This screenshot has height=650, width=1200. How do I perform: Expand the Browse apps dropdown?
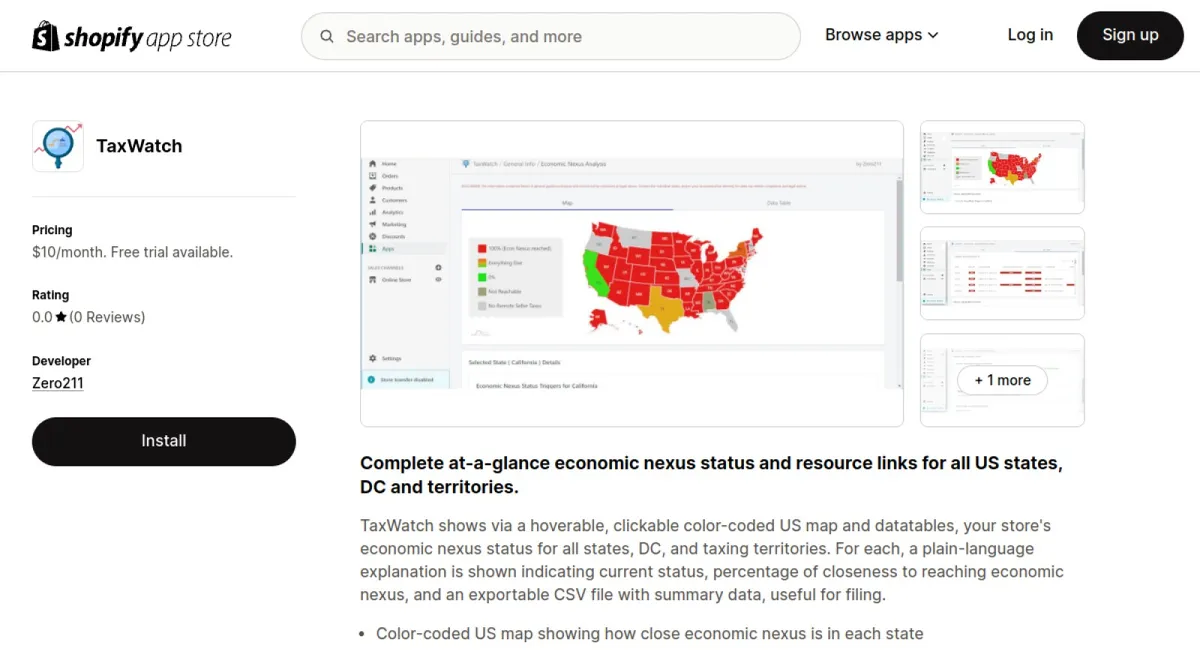point(882,35)
